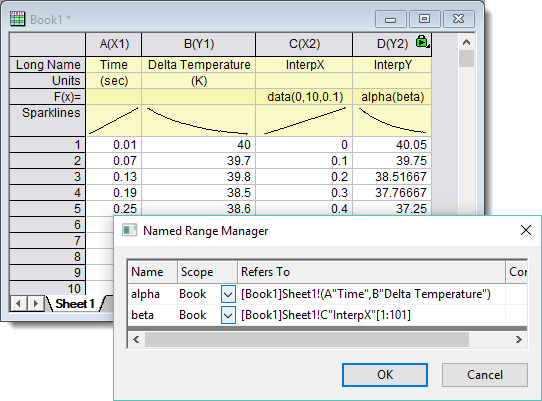Open Scope dropdown for alpha range
Image resolution: width=542 pixels, height=401 pixels.
tap(228, 294)
